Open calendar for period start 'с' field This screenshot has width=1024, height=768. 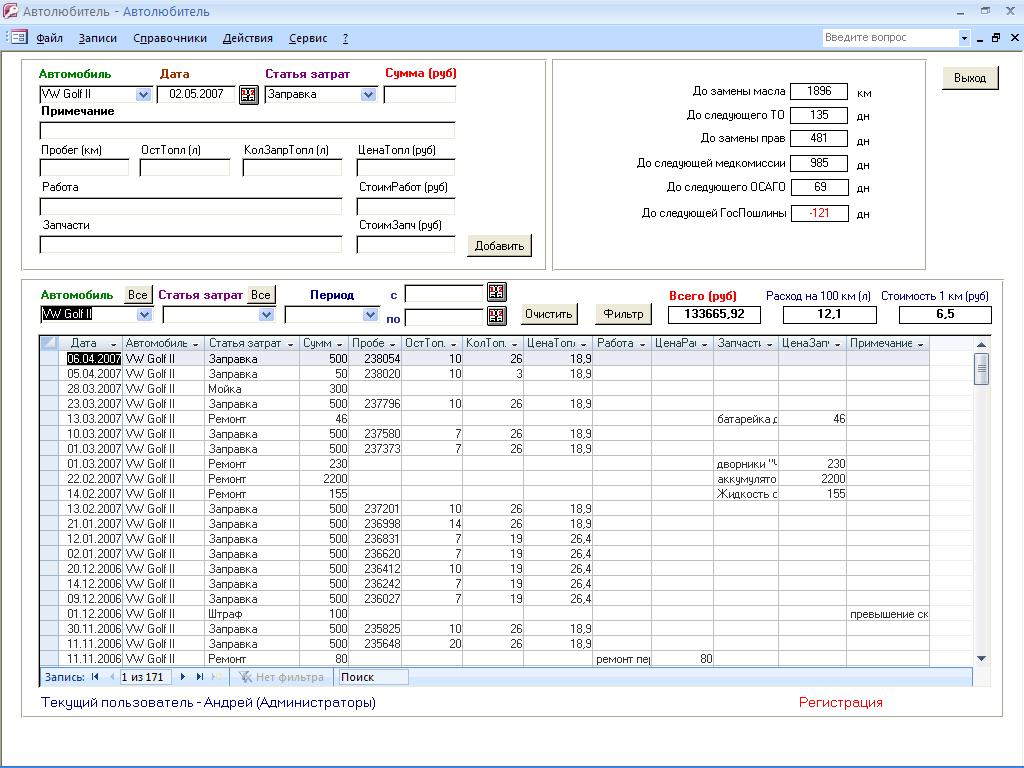tap(496, 292)
